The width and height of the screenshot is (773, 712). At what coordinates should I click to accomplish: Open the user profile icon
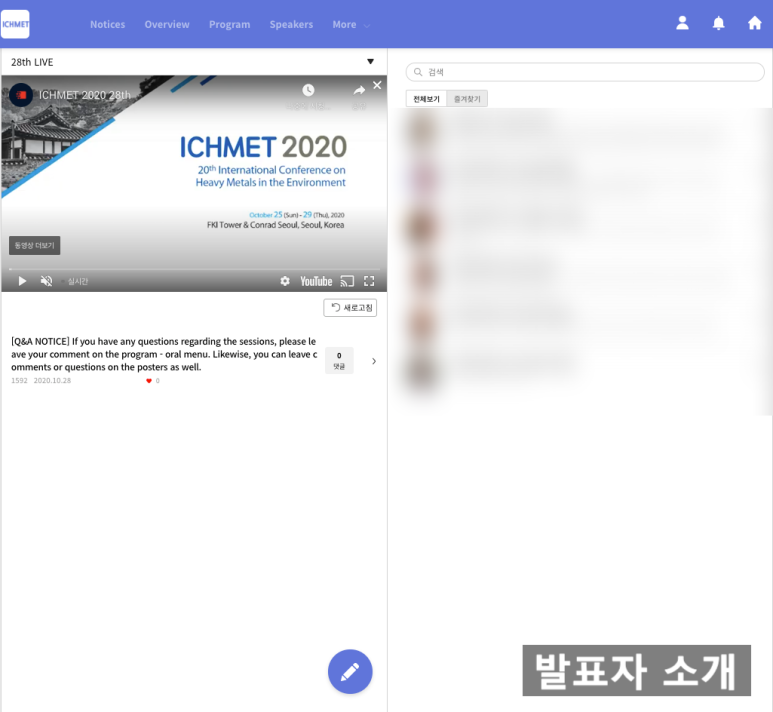(682, 23)
